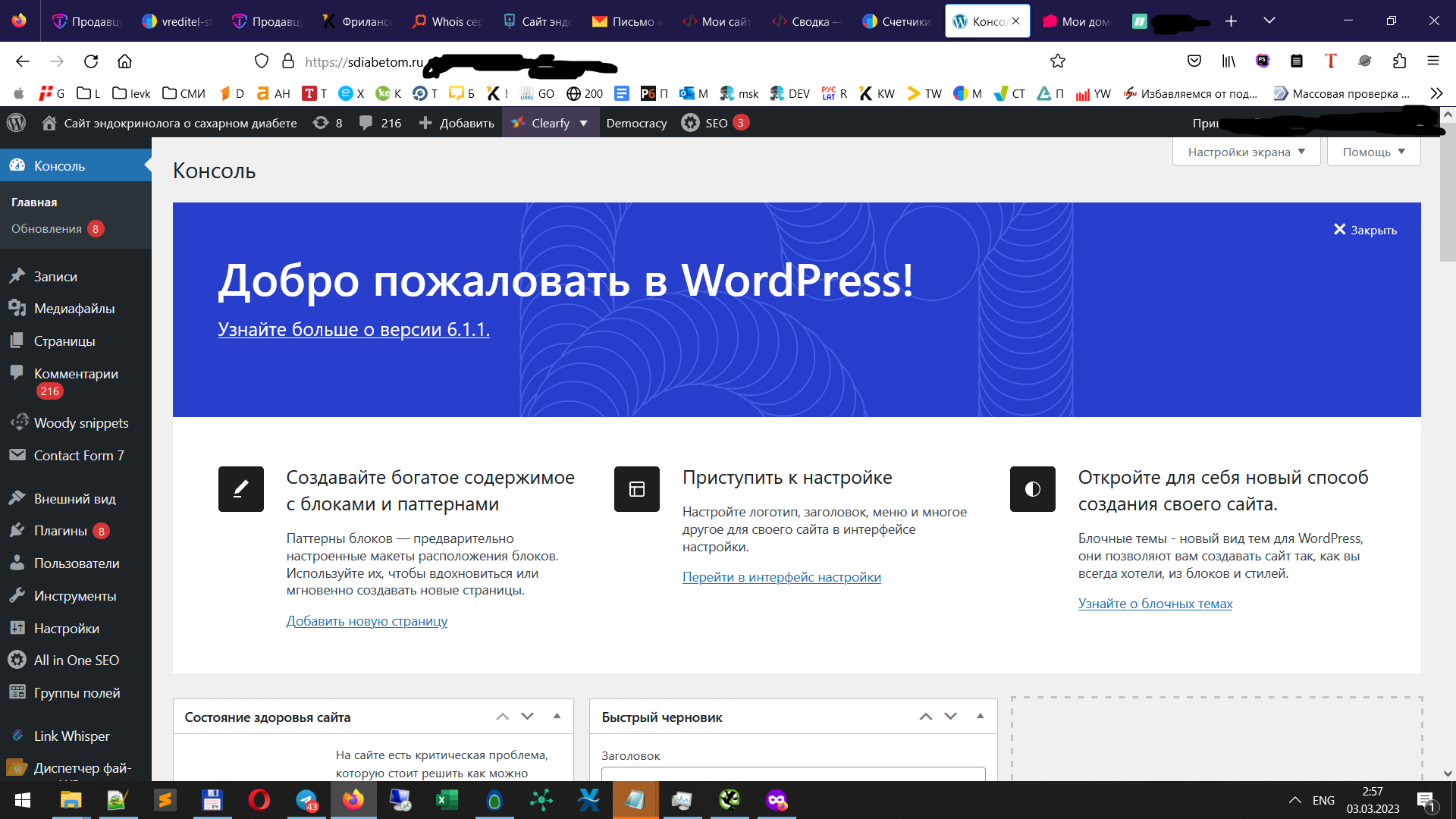
Task: Open the list all tabs dropdown
Action: [1269, 21]
